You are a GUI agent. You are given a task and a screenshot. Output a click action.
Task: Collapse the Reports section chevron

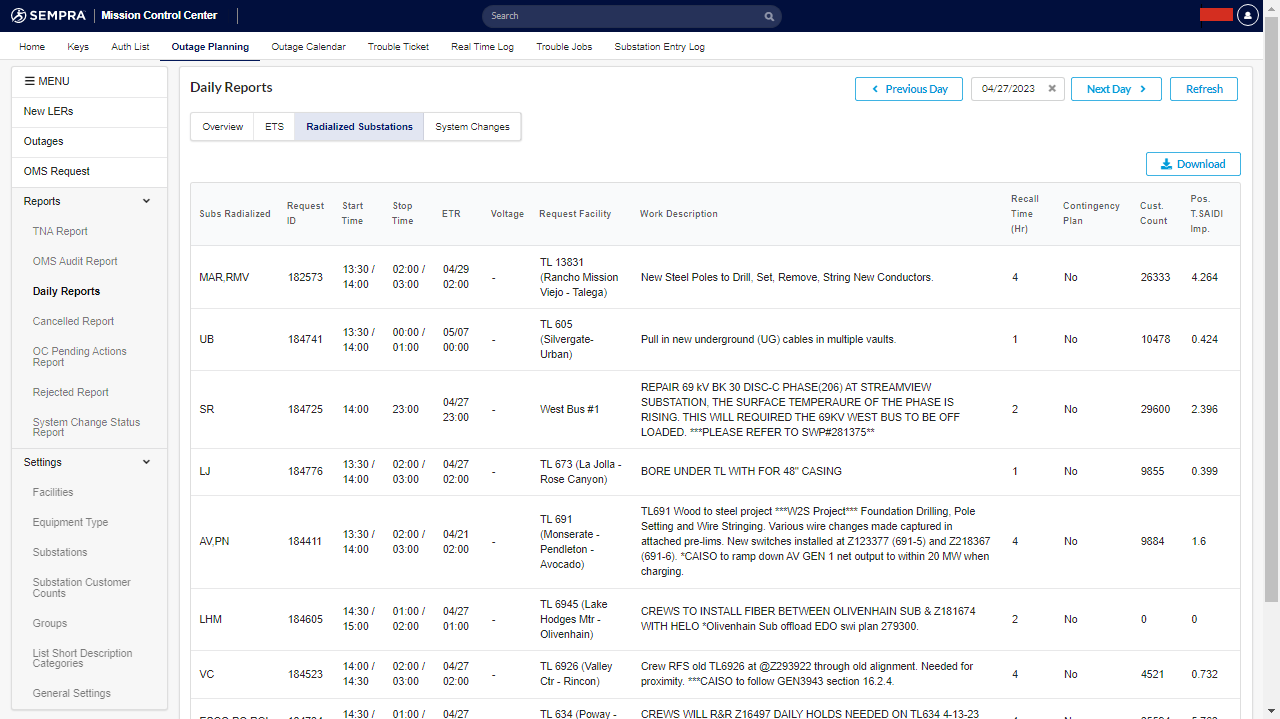146,201
